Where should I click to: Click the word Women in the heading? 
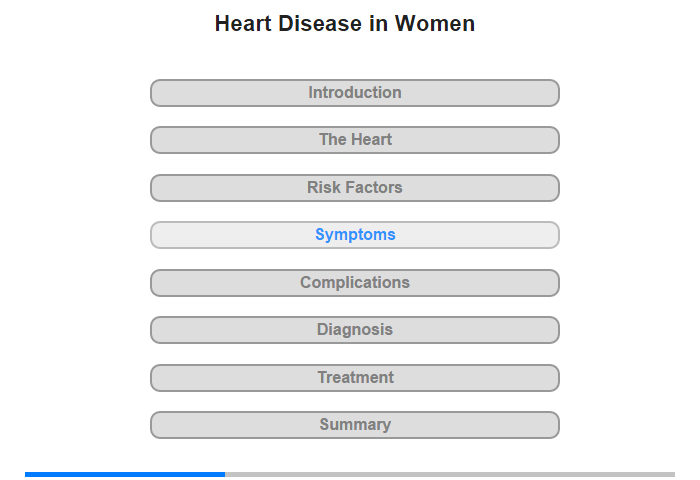tap(435, 24)
